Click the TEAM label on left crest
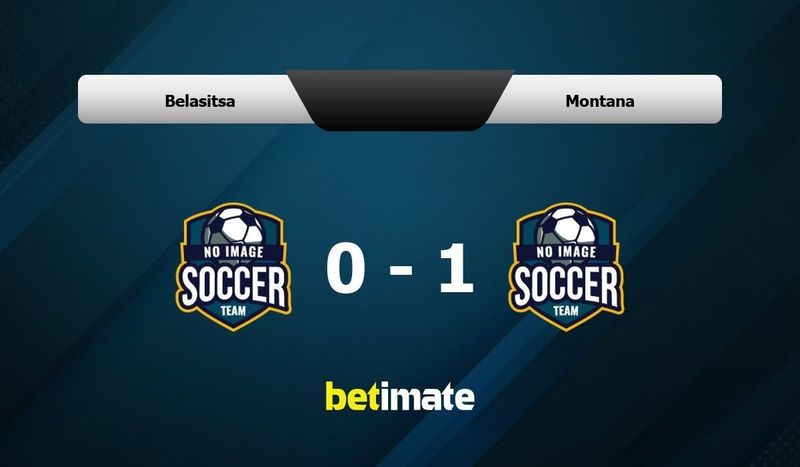This screenshot has height=467, width=800. pos(233,311)
